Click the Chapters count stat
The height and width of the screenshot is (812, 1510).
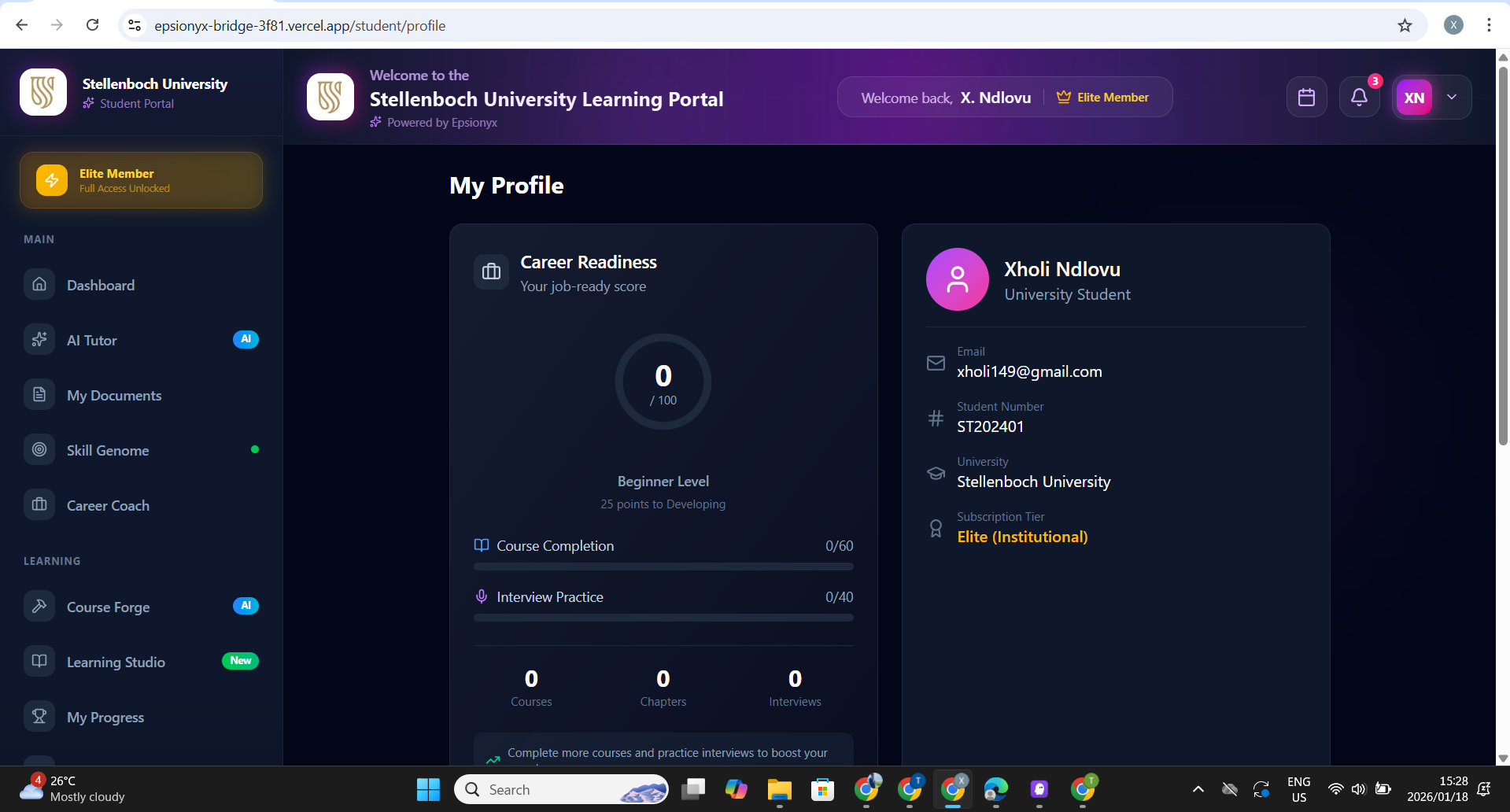point(663,688)
